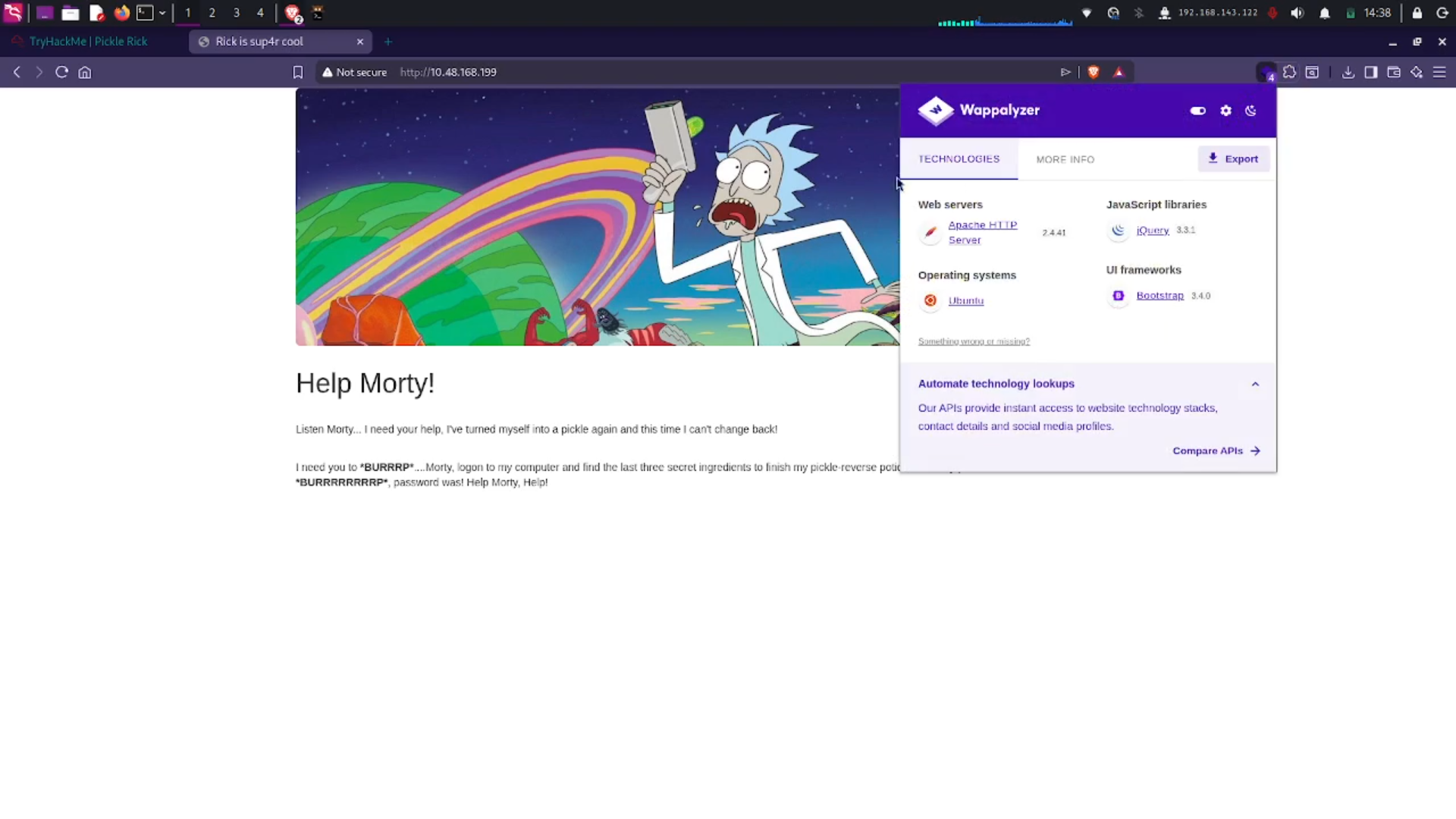Go to the browser home page

pos(85,72)
